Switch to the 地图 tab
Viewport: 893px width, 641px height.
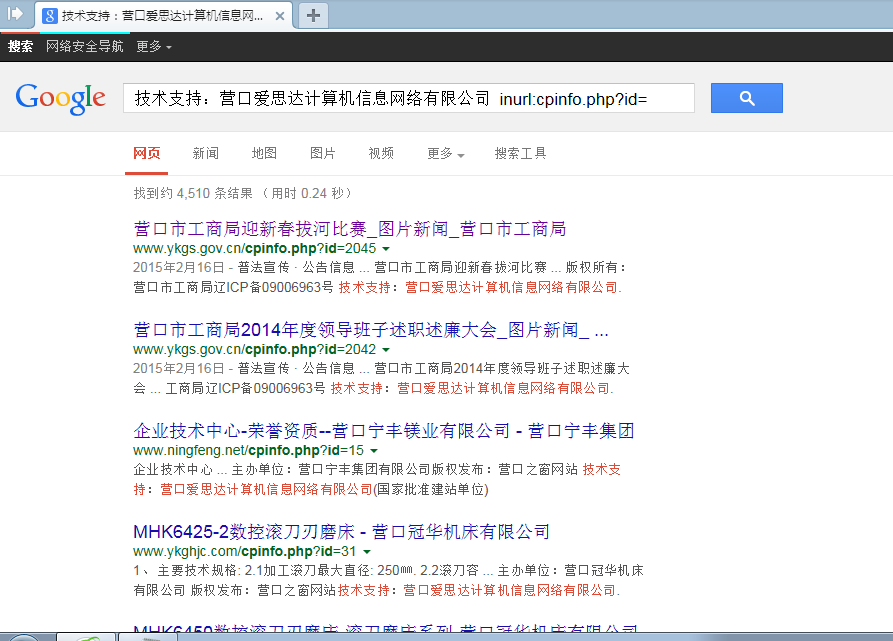point(264,153)
